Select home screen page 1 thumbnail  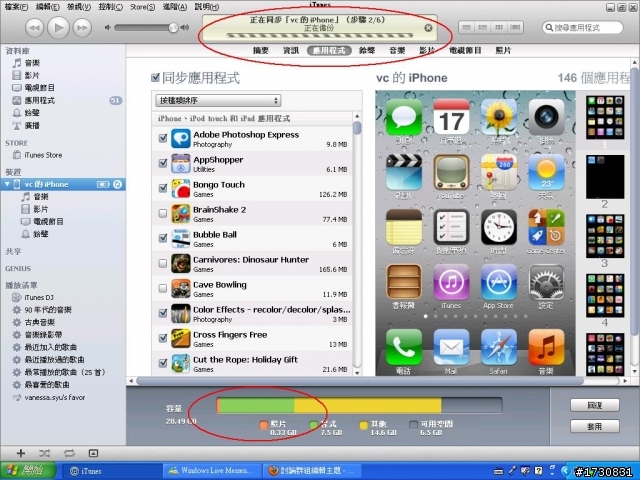coord(605,118)
